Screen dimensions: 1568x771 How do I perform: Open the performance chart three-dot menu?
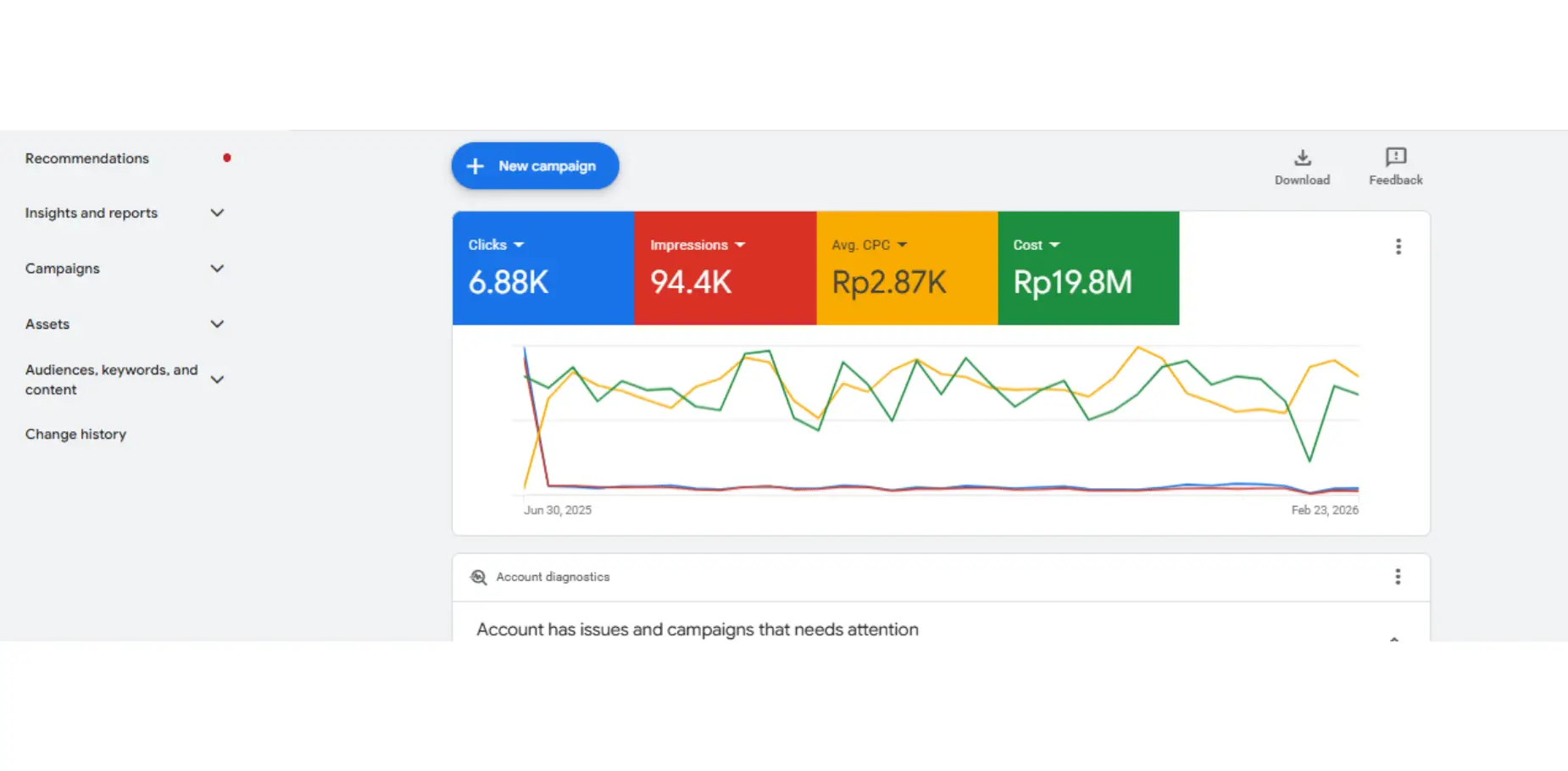1398,247
